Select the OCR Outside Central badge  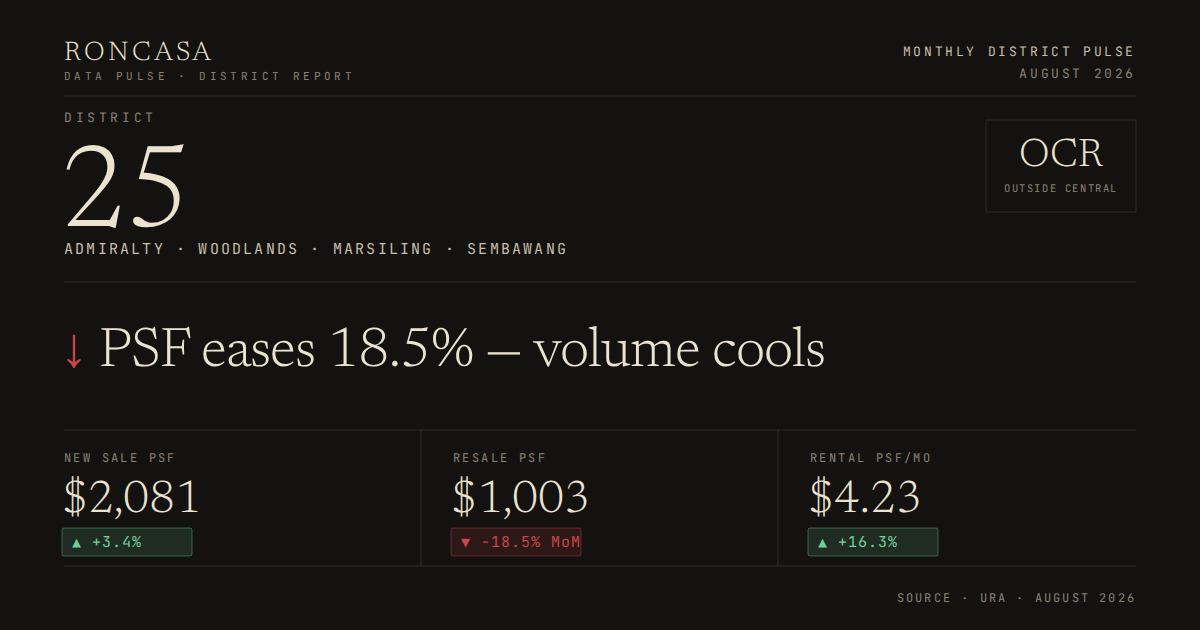(x=1060, y=166)
